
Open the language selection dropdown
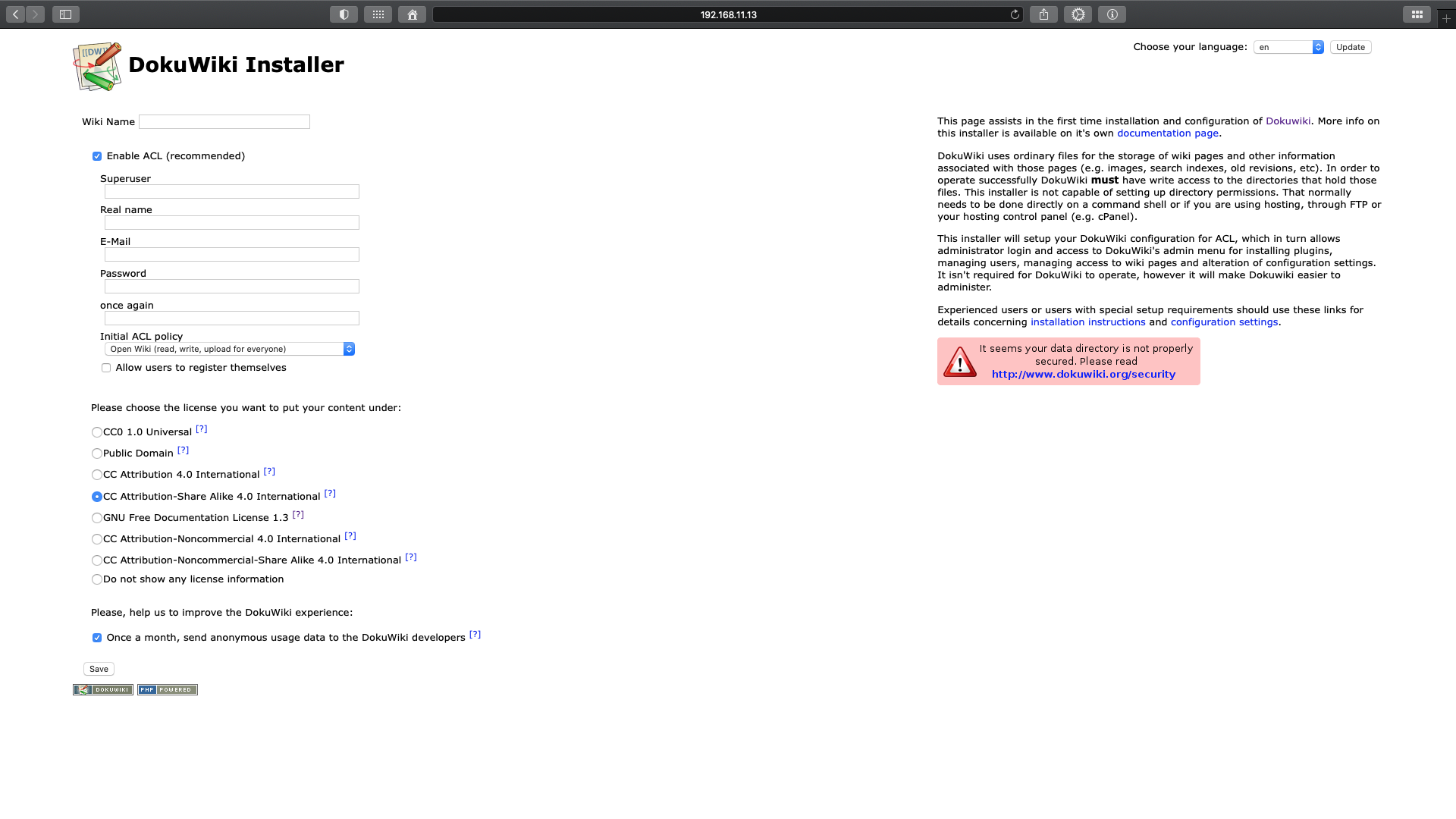click(x=1288, y=47)
